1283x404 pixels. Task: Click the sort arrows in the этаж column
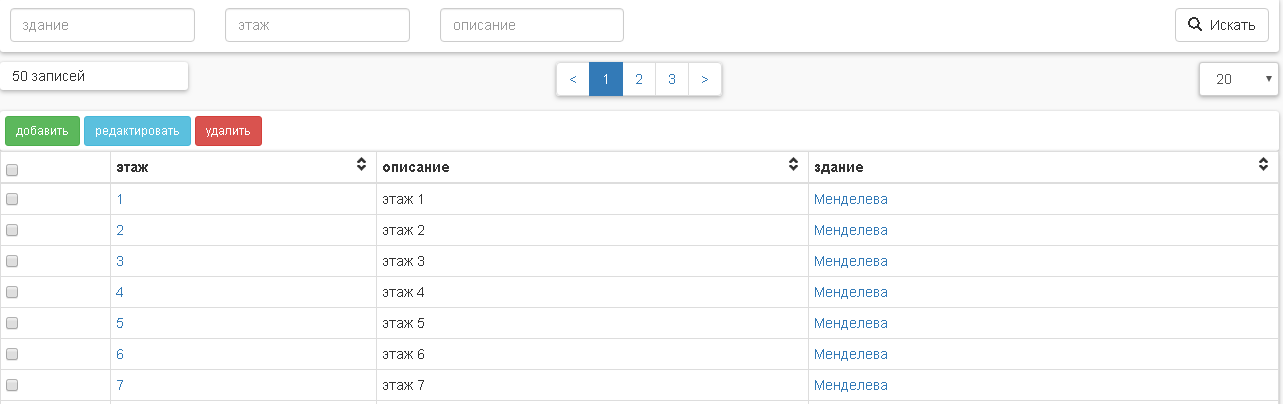pyautogui.click(x=362, y=165)
